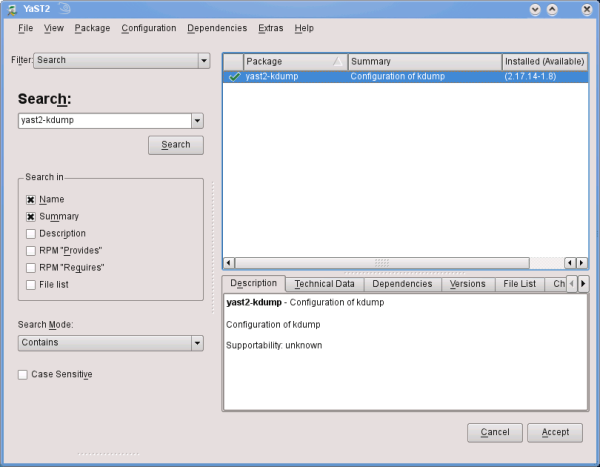Image resolution: width=600 pixels, height=467 pixels.
Task: Click the Search button
Action: (x=176, y=145)
